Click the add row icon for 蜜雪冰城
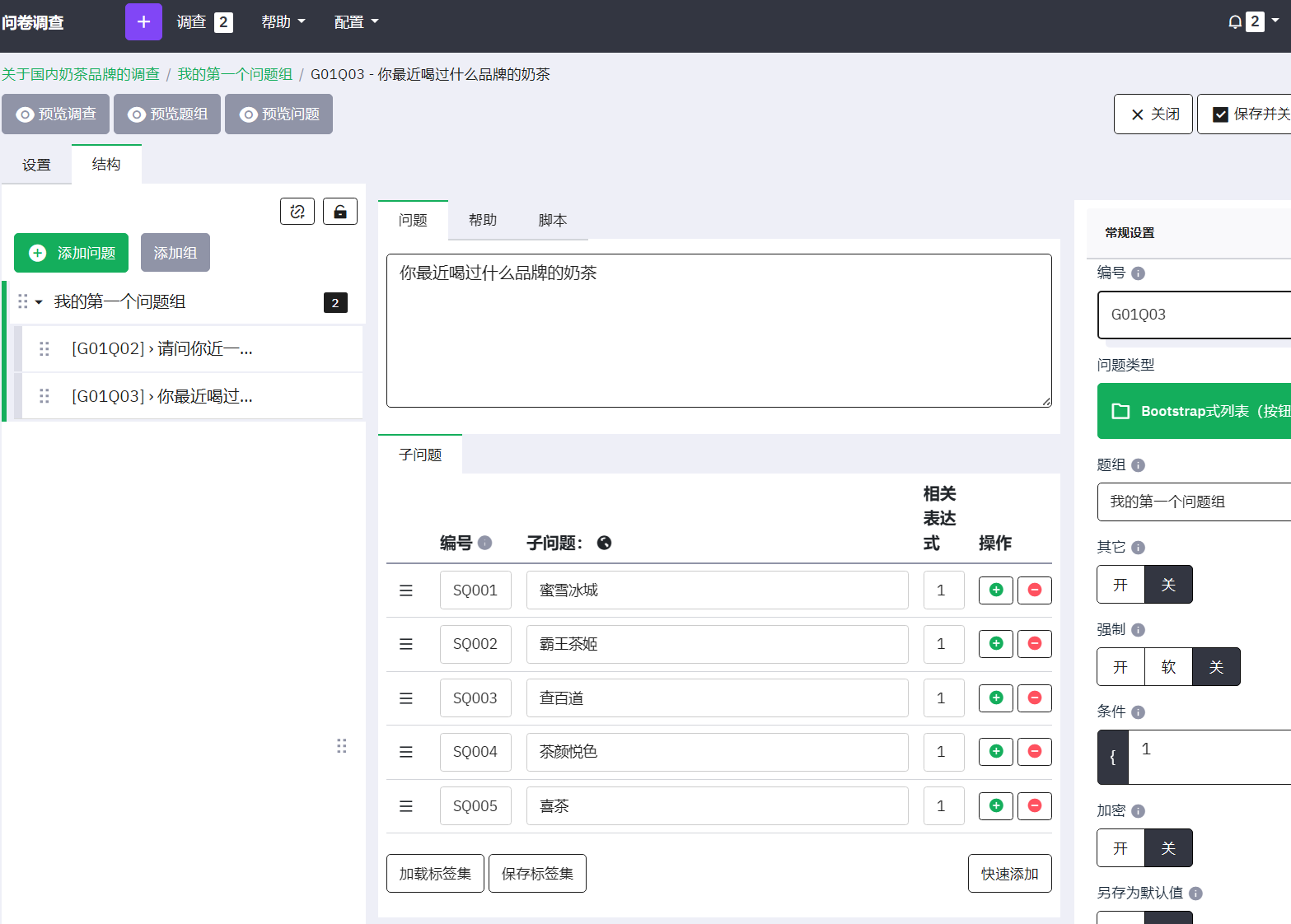The image size is (1291, 924). click(x=995, y=590)
